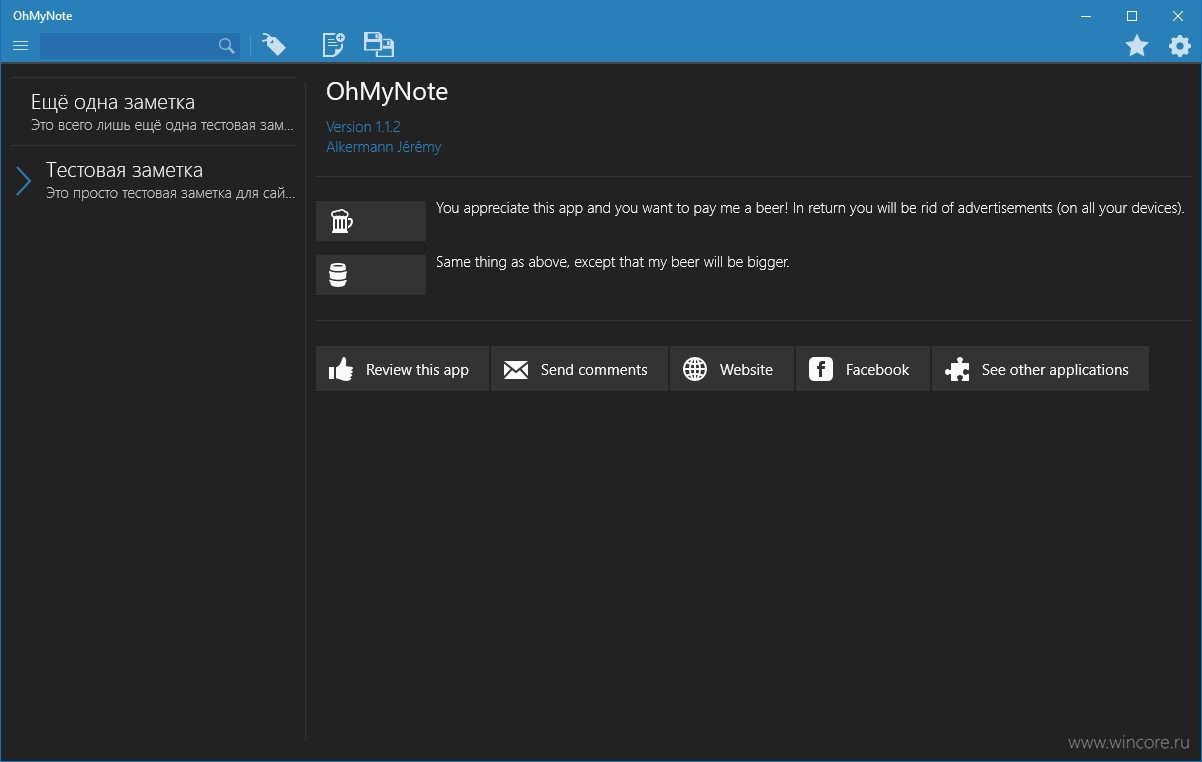The width and height of the screenshot is (1202, 762).
Task: Click the save all floppy icon
Action: click(379, 45)
